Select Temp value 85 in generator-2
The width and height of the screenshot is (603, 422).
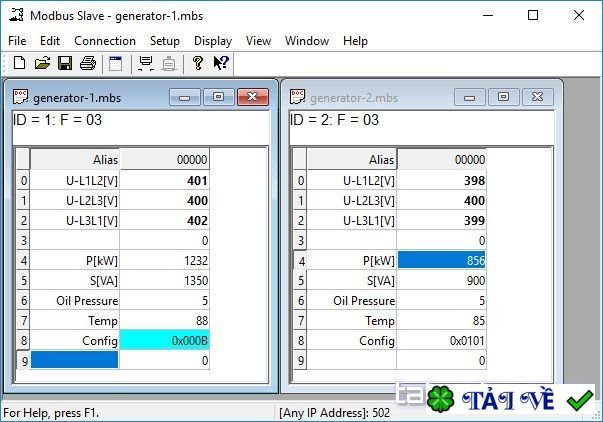[x=441, y=320]
